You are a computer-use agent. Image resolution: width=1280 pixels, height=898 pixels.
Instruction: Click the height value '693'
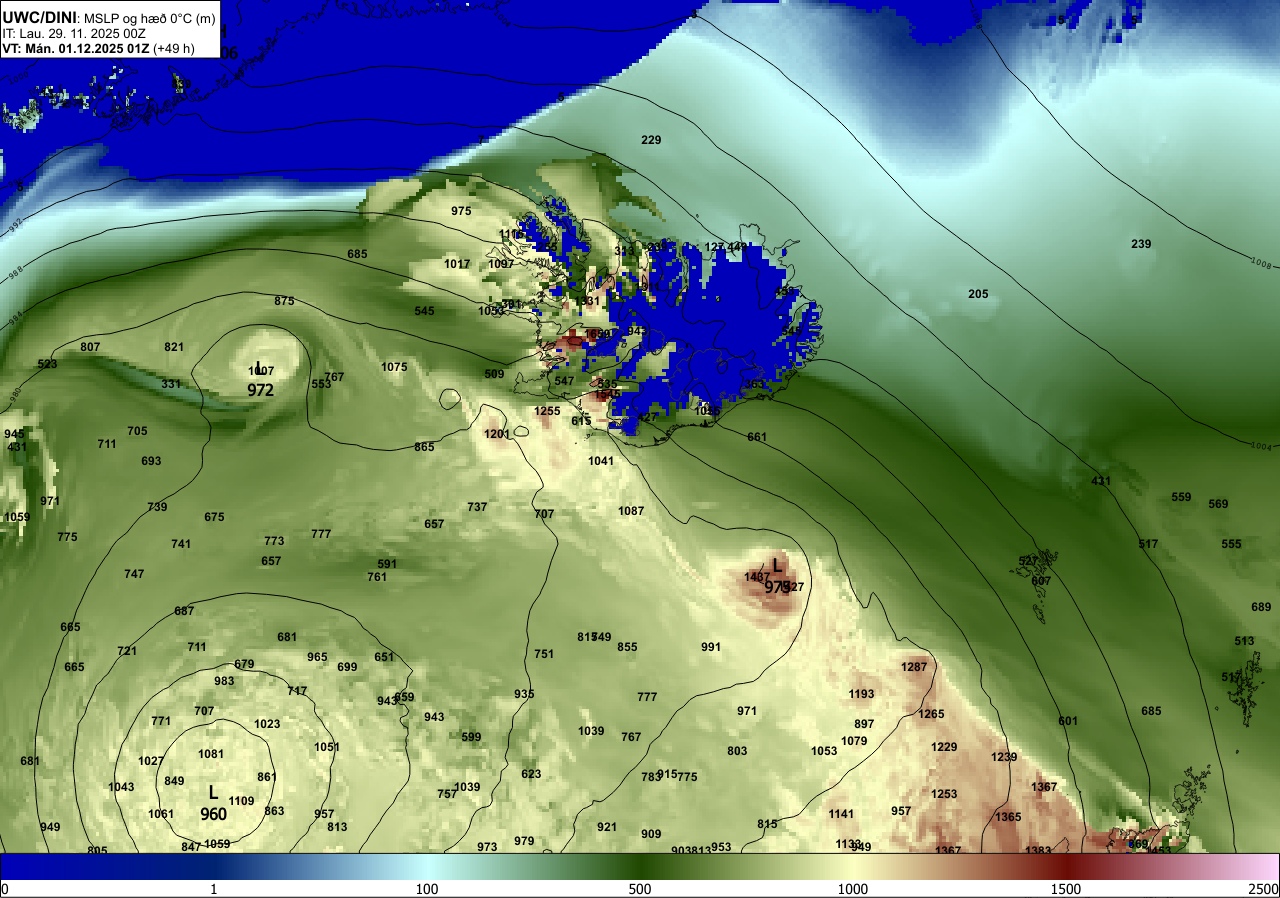tap(151, 461)
